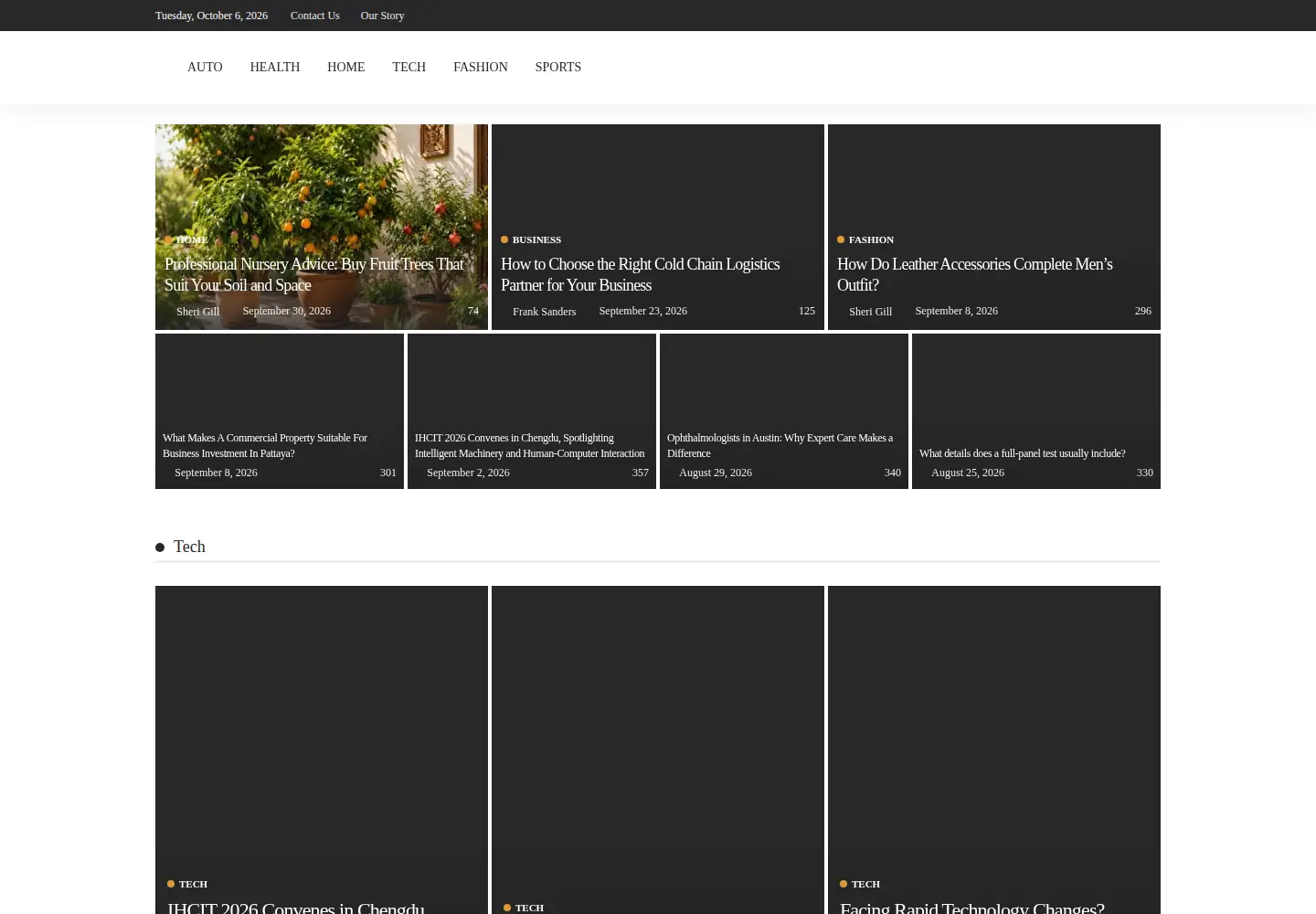Read the Cold Chain Logistics Partner article
The image size is (1316, 914).
pos(640,274)
